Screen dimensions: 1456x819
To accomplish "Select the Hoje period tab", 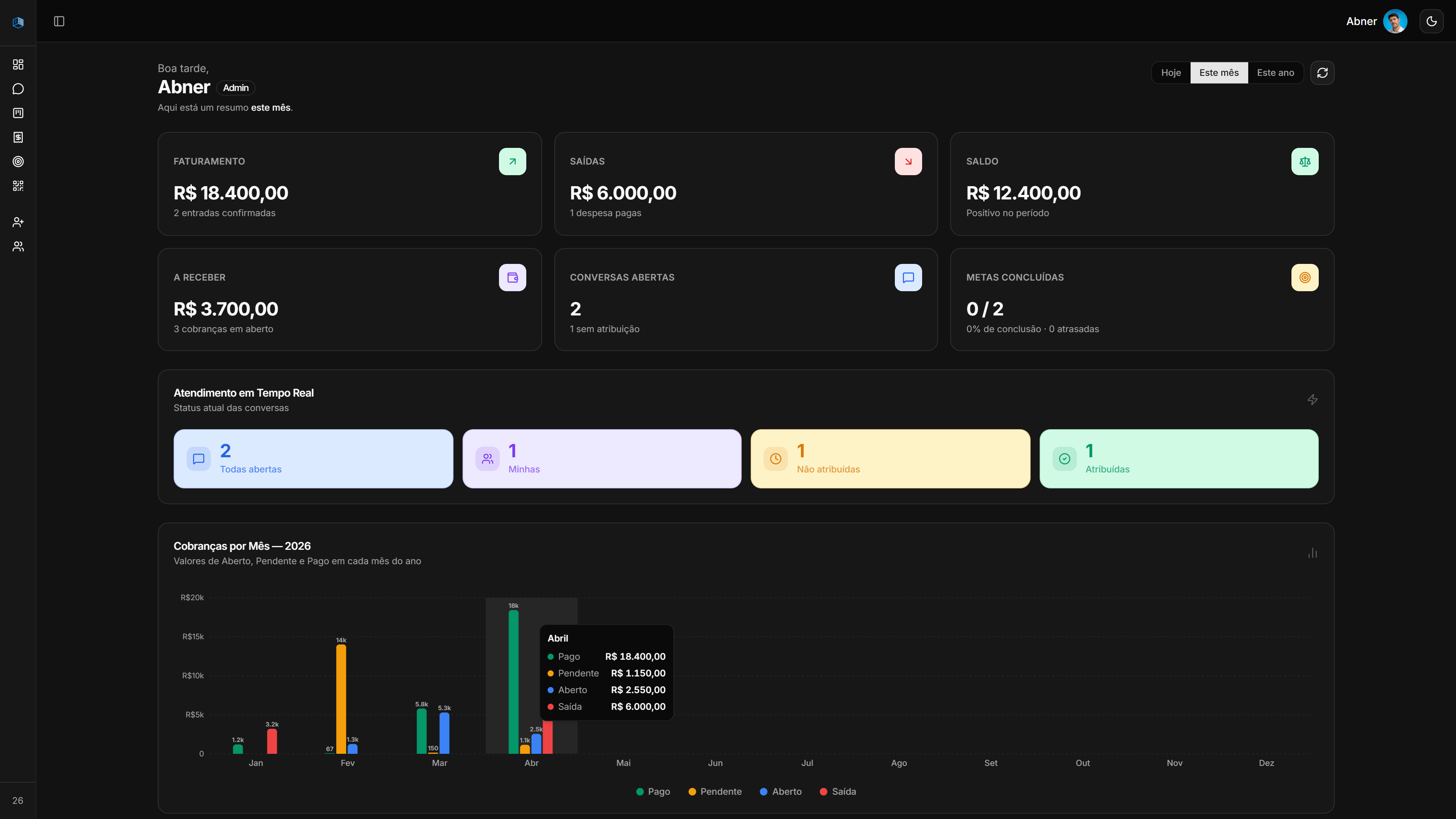I will pos(1170,73).
